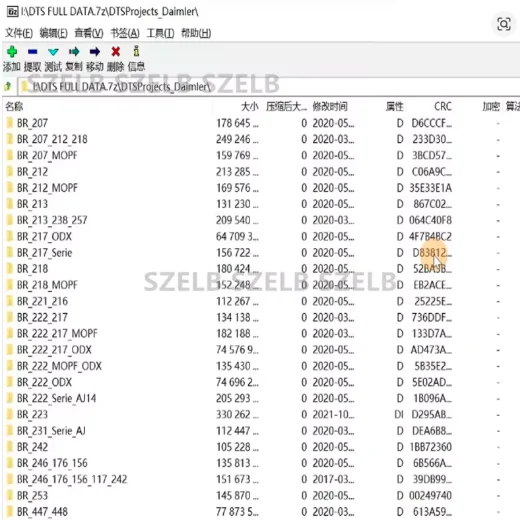The width and height of the screenshot is (520, 520).
Task: Sort by Attributes (属性) column header
Action: point(395,107)
